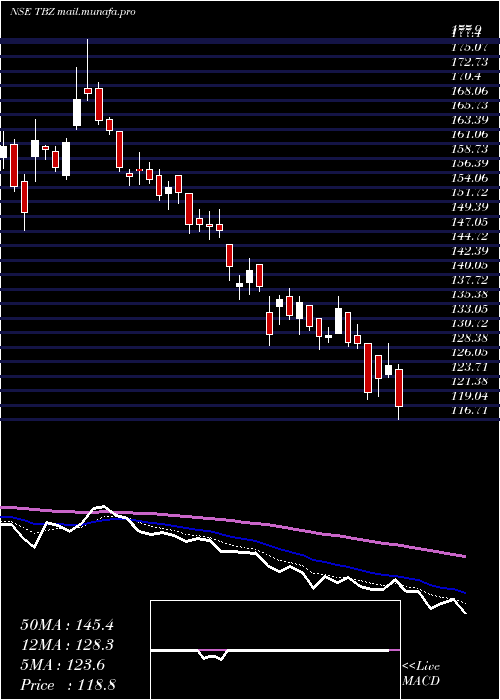Click the 121.38 price axis label

(x=470, y=381)
